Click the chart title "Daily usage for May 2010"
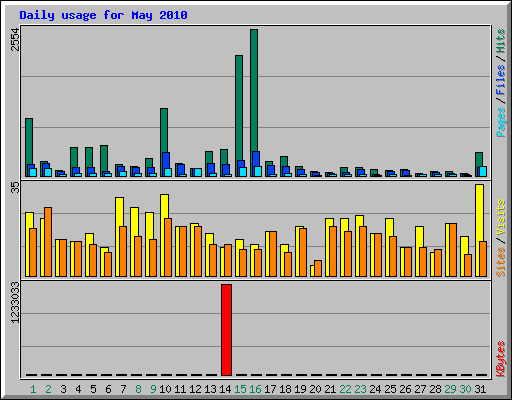The width and height of the screenshot is (512, 400). click(103, 15)
